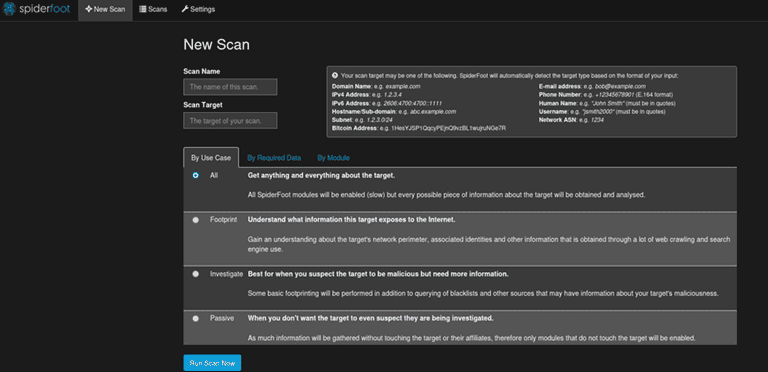
Task: Click 'When you don't want the target' text
Action: click(x=370, y=318)
